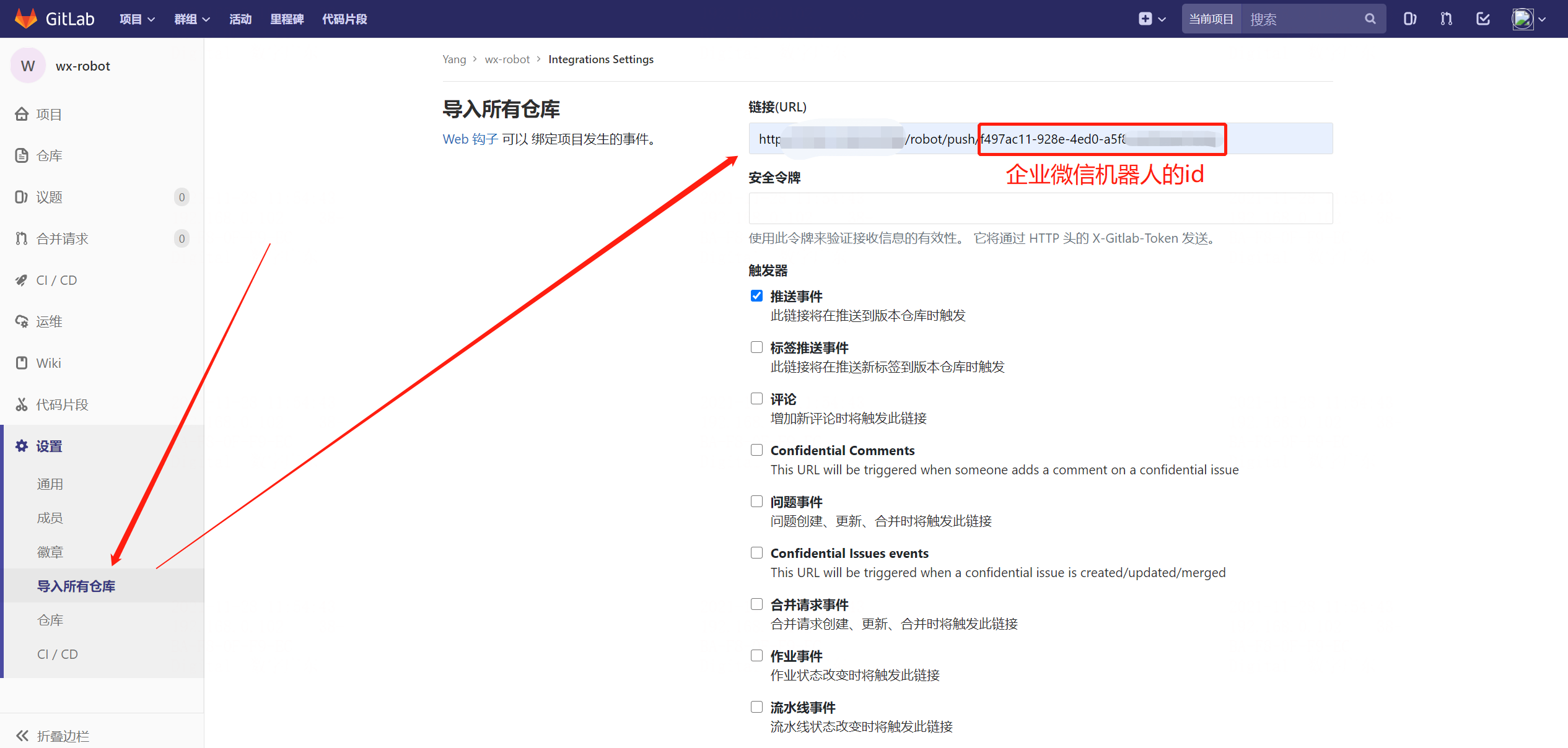Open CI / CD rocket sidebar item
The height and width of the screenshot is (748, 1568).
pos(56,280)
